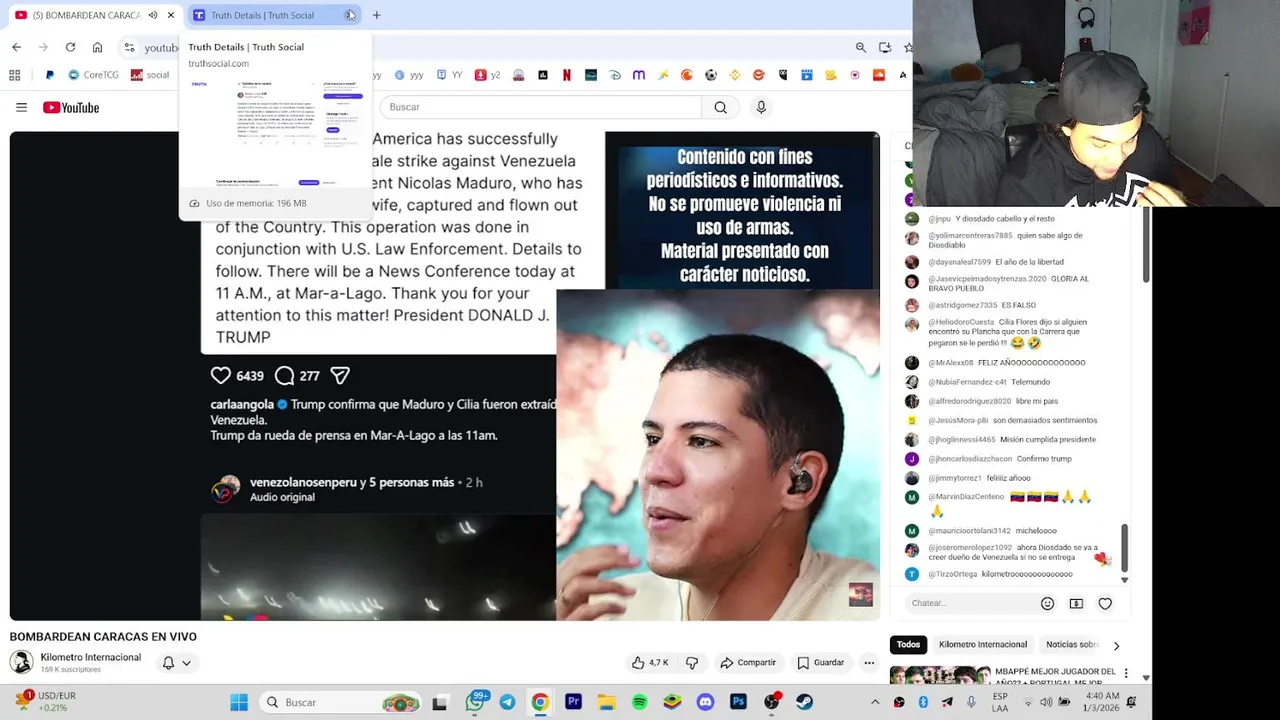Open a new browser tab with plus button
Viewport: 1280px width, 720px height.
point(376,15)
